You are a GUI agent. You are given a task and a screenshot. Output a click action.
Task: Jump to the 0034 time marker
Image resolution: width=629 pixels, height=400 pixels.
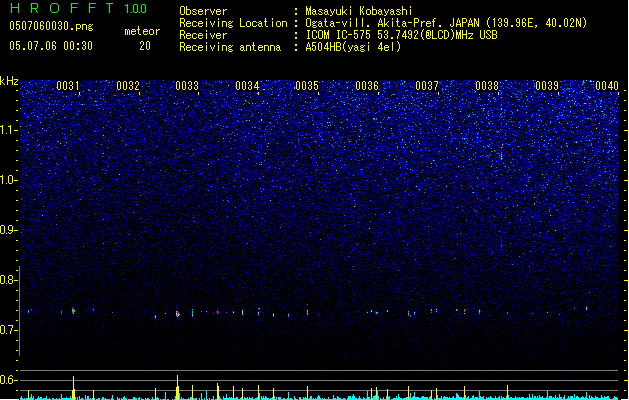[x=247, y=85]
